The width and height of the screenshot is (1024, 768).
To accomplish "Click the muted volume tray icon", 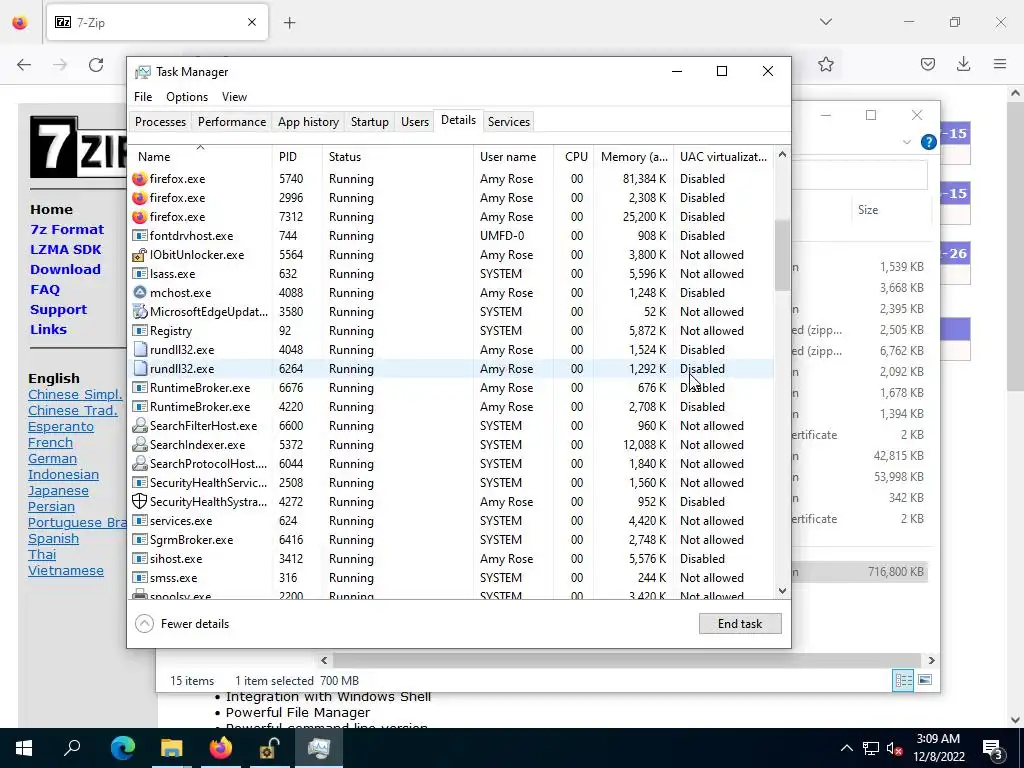I will 894,748.
